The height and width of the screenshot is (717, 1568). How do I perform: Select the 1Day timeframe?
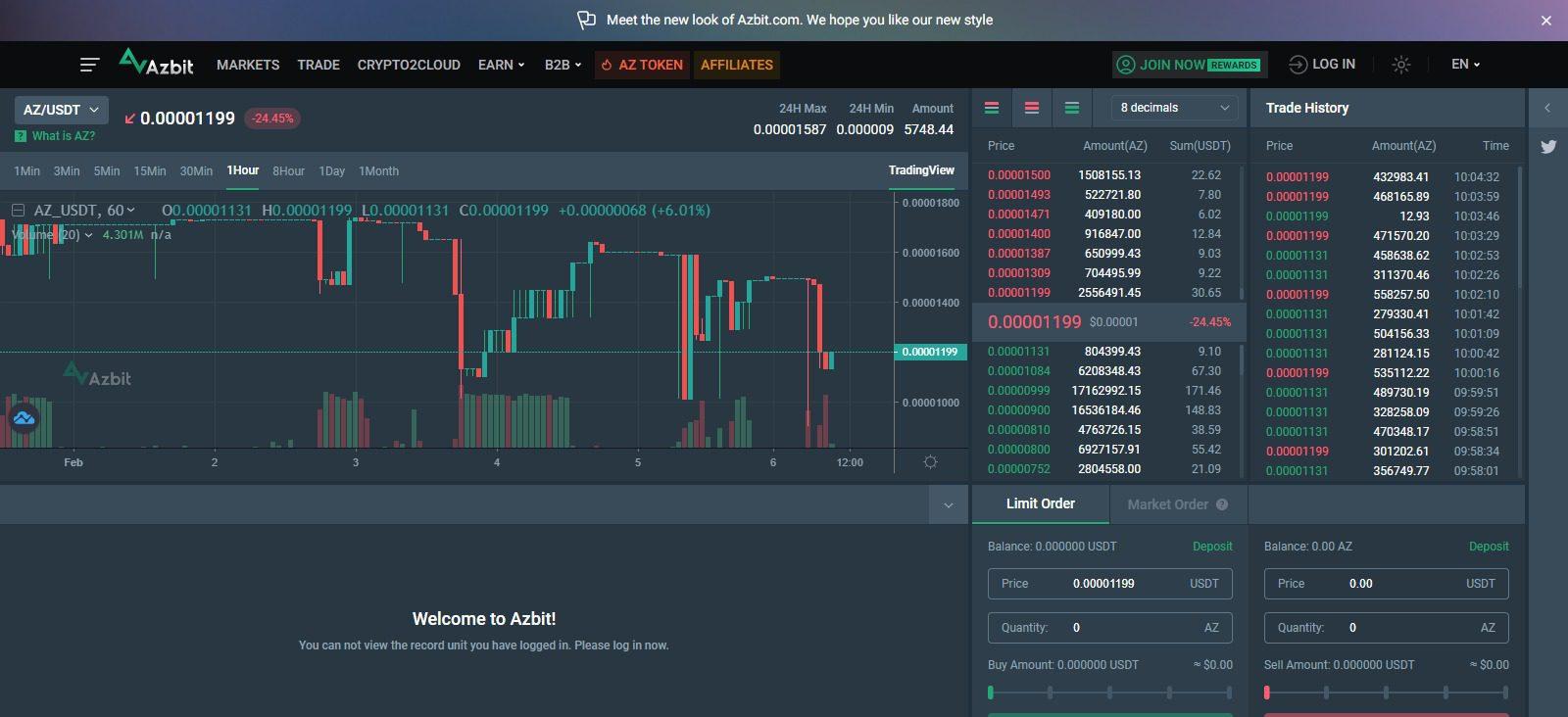332,170
